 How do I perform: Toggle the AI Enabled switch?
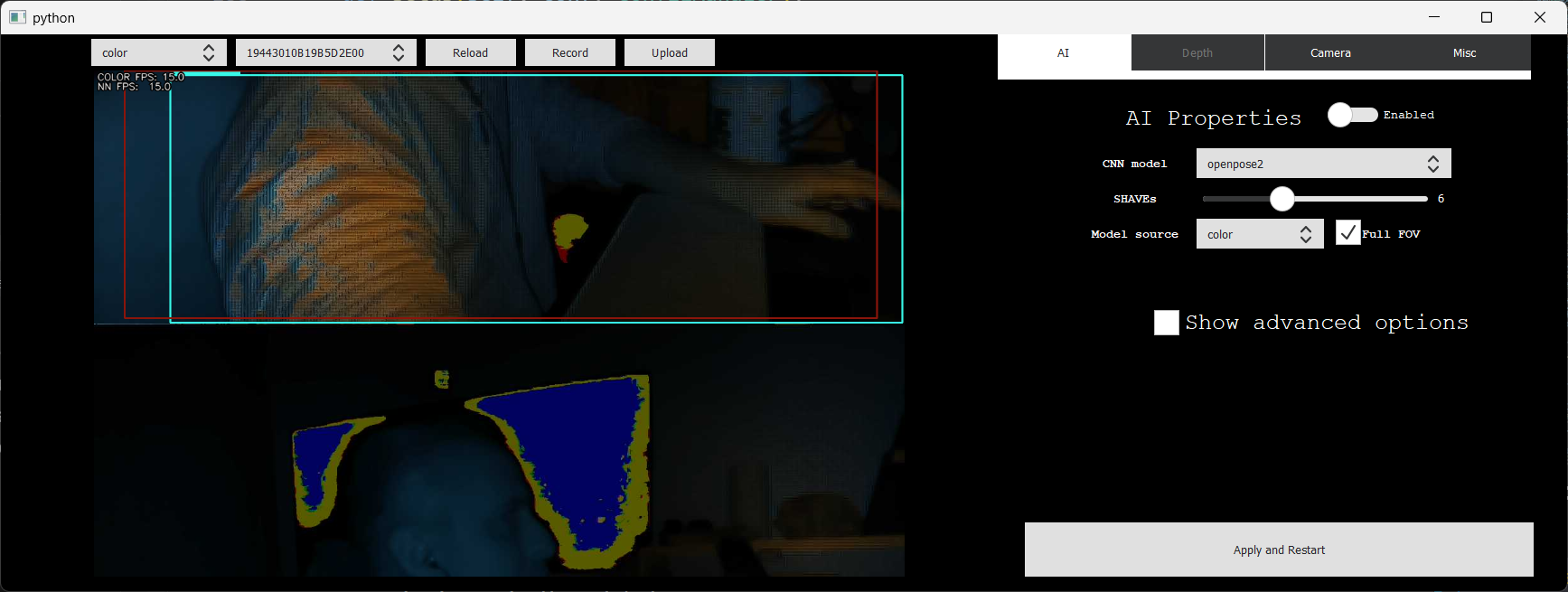1352,115
